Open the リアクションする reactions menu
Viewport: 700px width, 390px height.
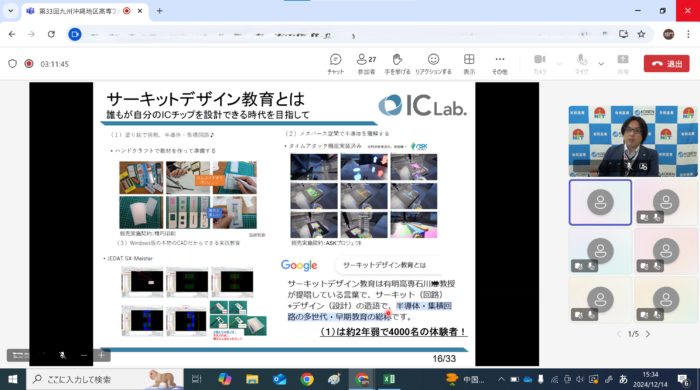(433, 64)
